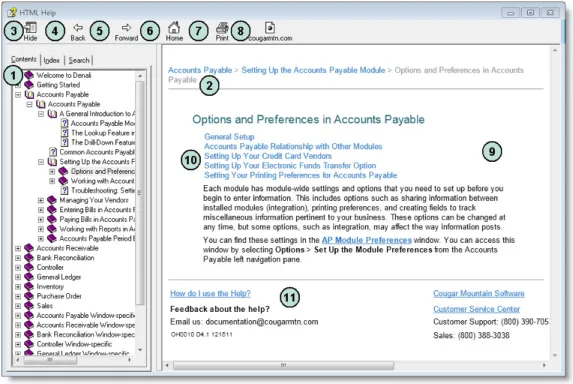Click the Purchase Order book icon

tap(29, 296)
